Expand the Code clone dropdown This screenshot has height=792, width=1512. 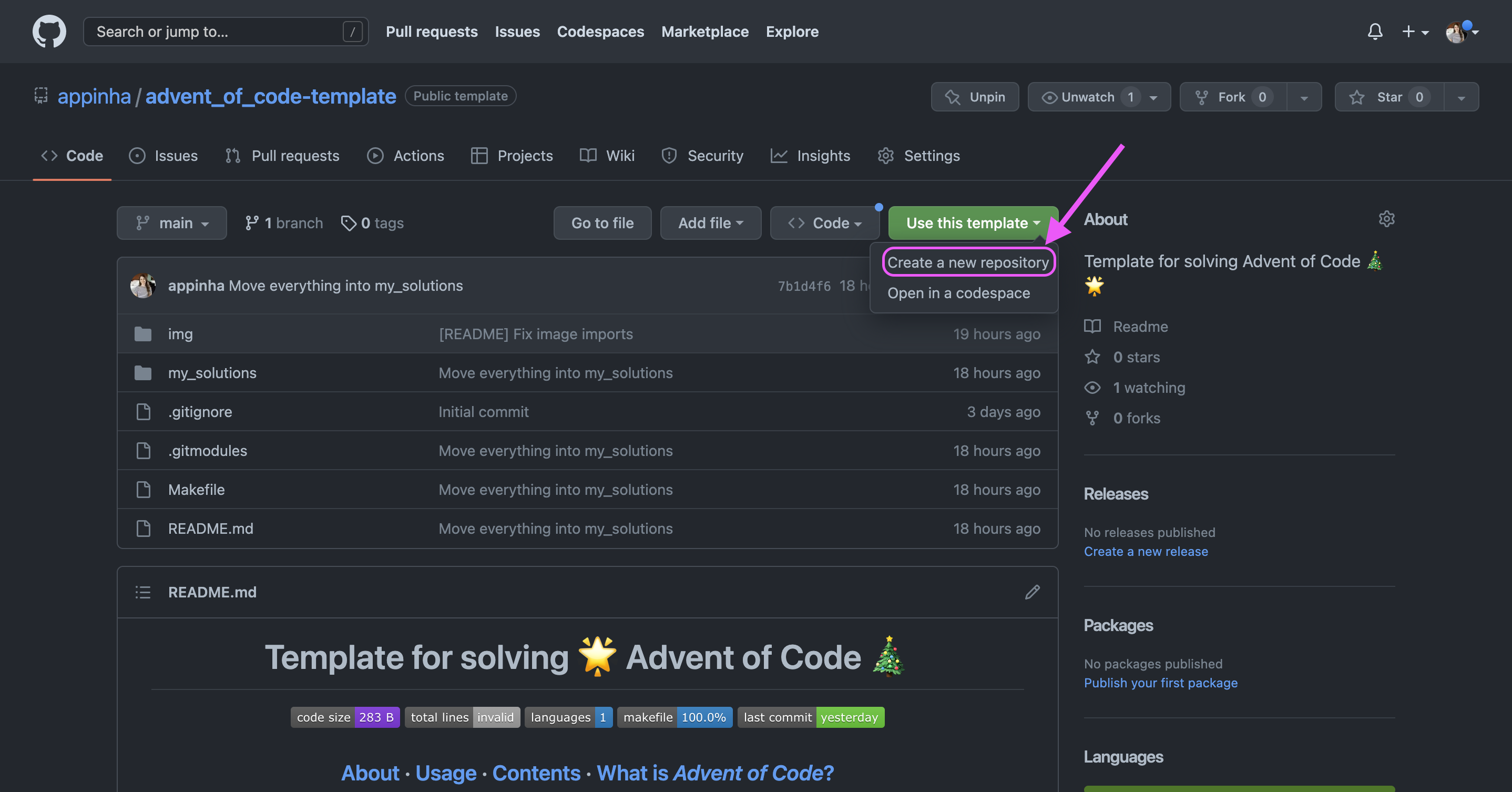coord(824,223)
